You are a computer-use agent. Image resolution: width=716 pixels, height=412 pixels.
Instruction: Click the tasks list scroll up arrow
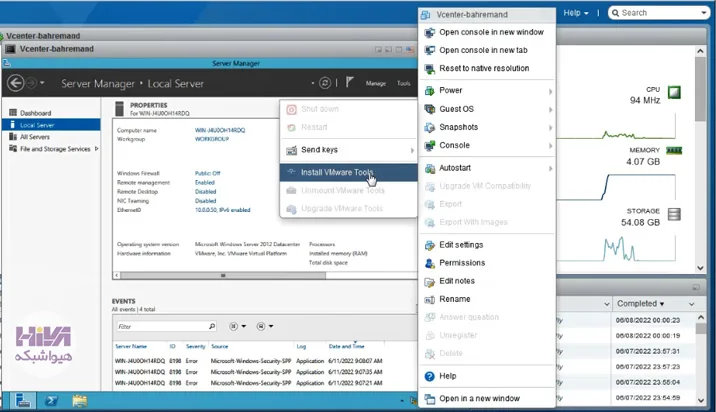700,317
